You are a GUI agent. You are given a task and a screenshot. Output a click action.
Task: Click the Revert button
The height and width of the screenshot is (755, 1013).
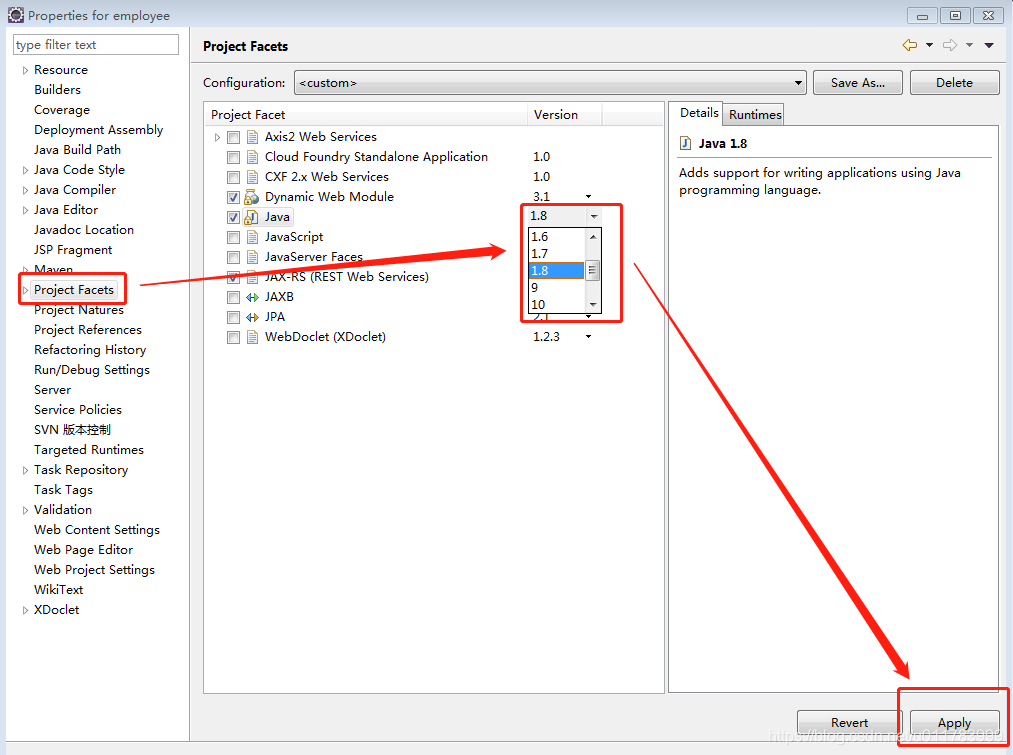pos(849,723)
